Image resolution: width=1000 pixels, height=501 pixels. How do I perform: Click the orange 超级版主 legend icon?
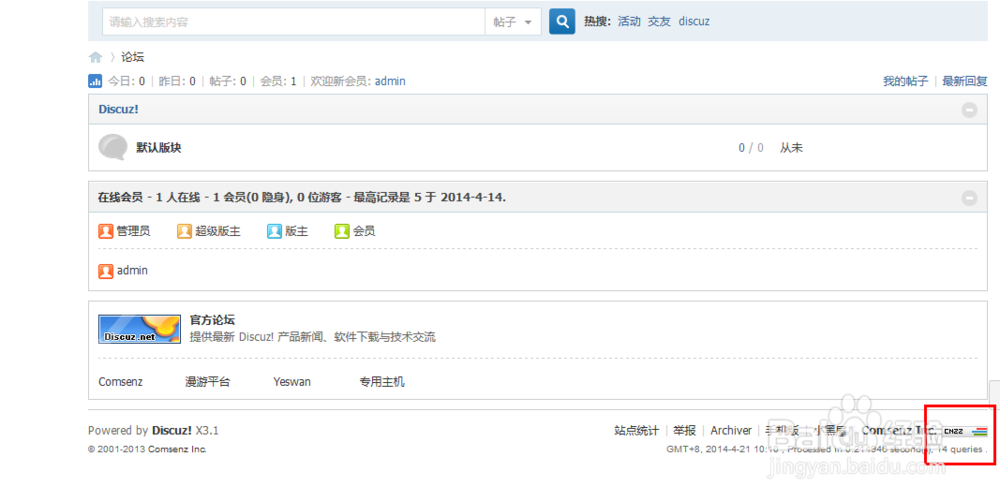click(184, 231)
